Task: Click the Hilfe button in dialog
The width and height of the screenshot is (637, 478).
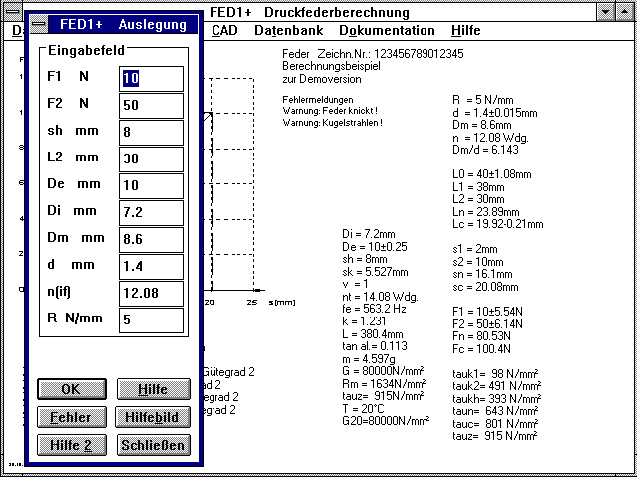Action: tap(154, 389)
